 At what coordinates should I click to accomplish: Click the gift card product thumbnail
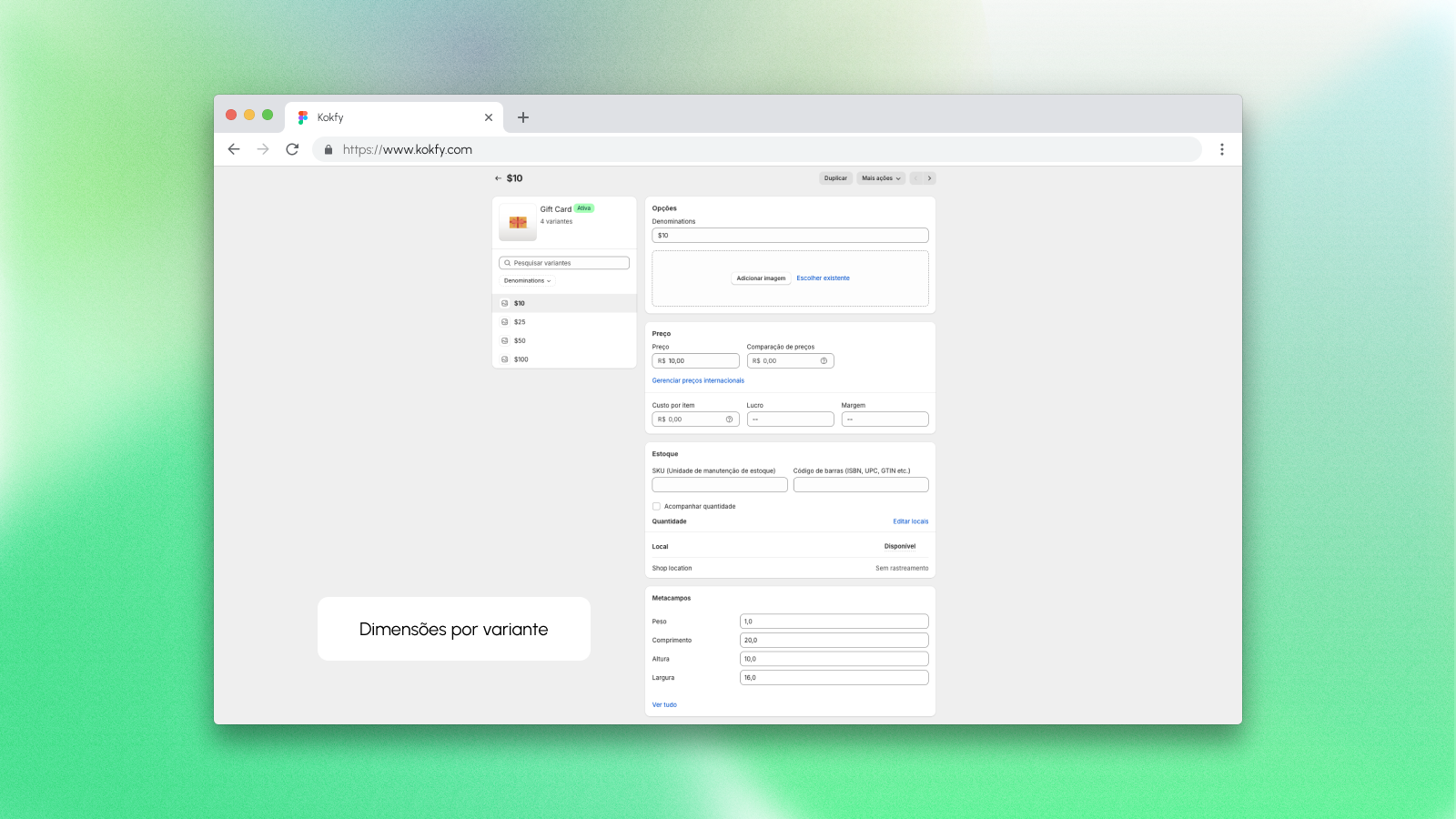[517, 221]
